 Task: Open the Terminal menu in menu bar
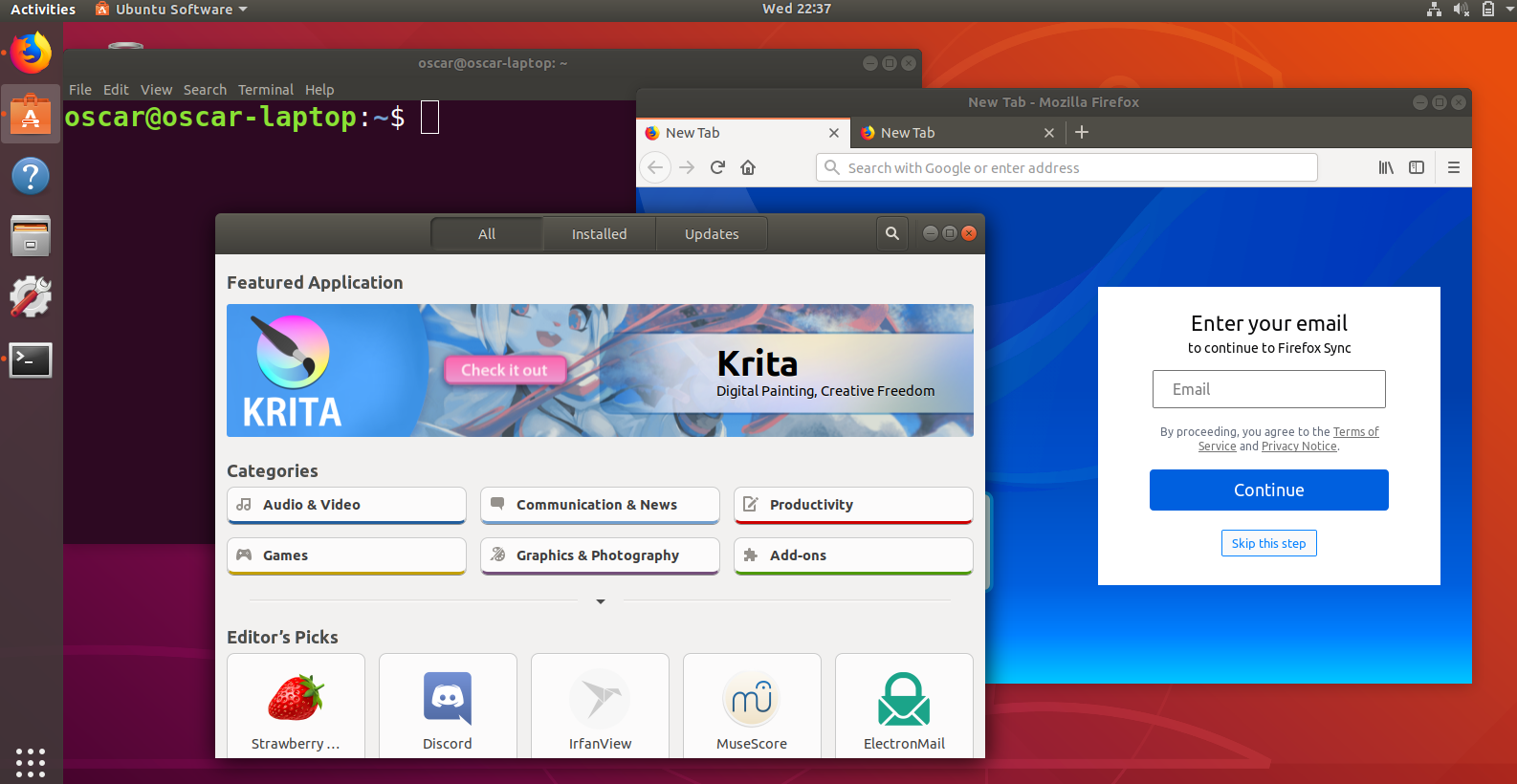[x=266, y=90]
